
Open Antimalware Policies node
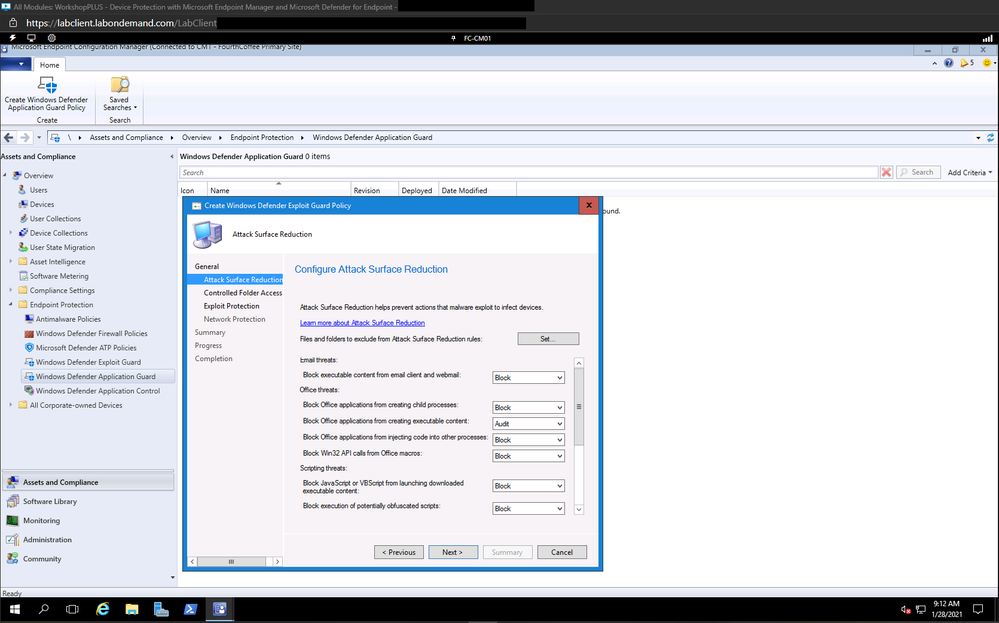[x=68, y=319]
